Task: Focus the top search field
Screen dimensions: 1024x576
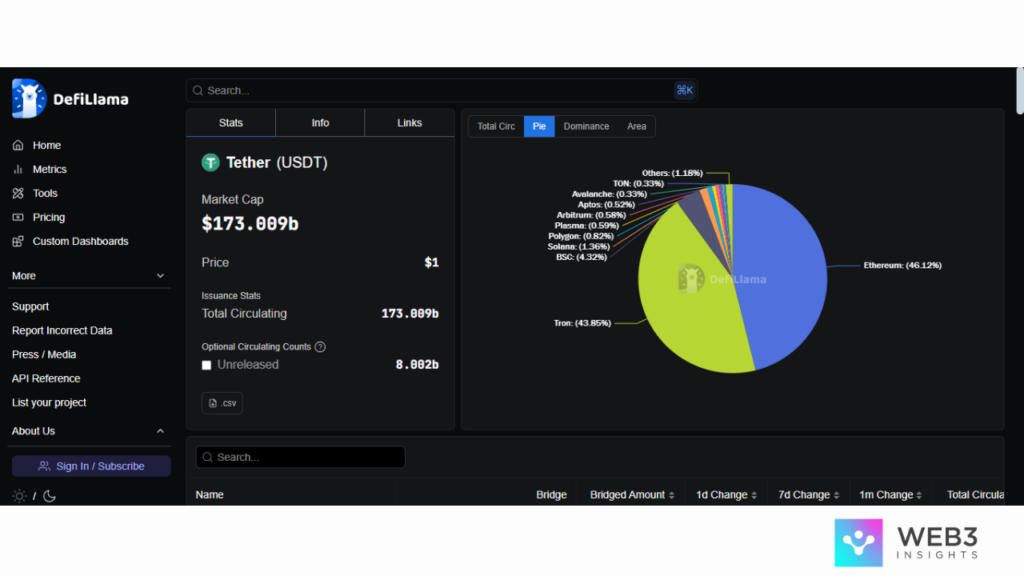Action: (x=441, y=90)
